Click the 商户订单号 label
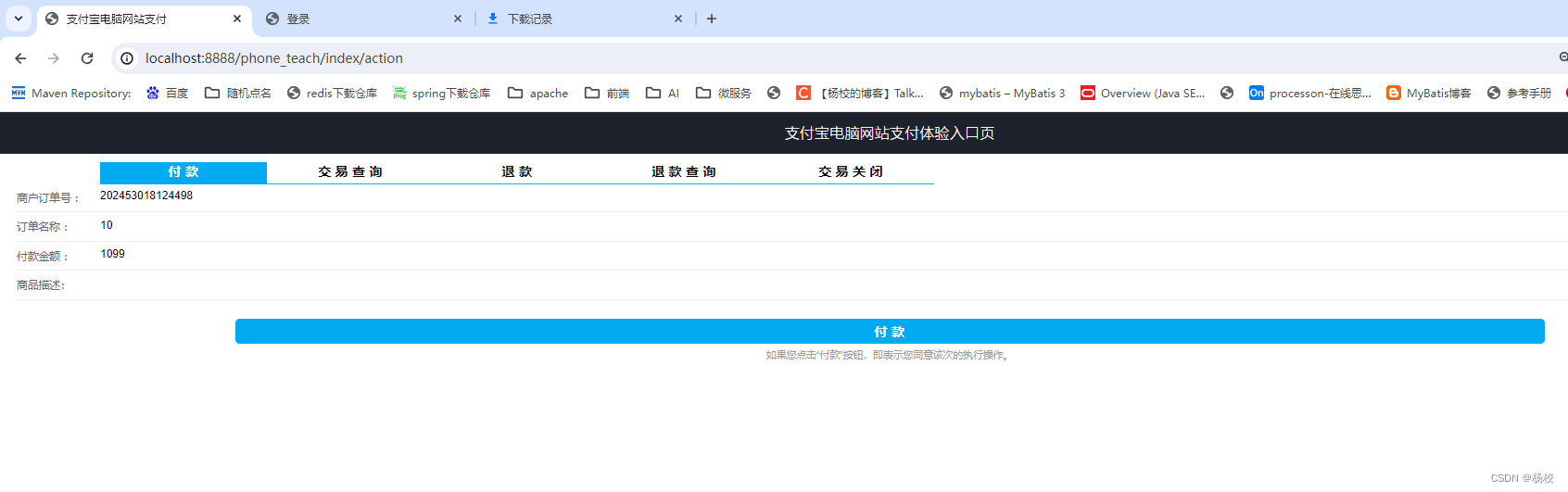Viewport: 1568px width, 492px height. point(48,198)
